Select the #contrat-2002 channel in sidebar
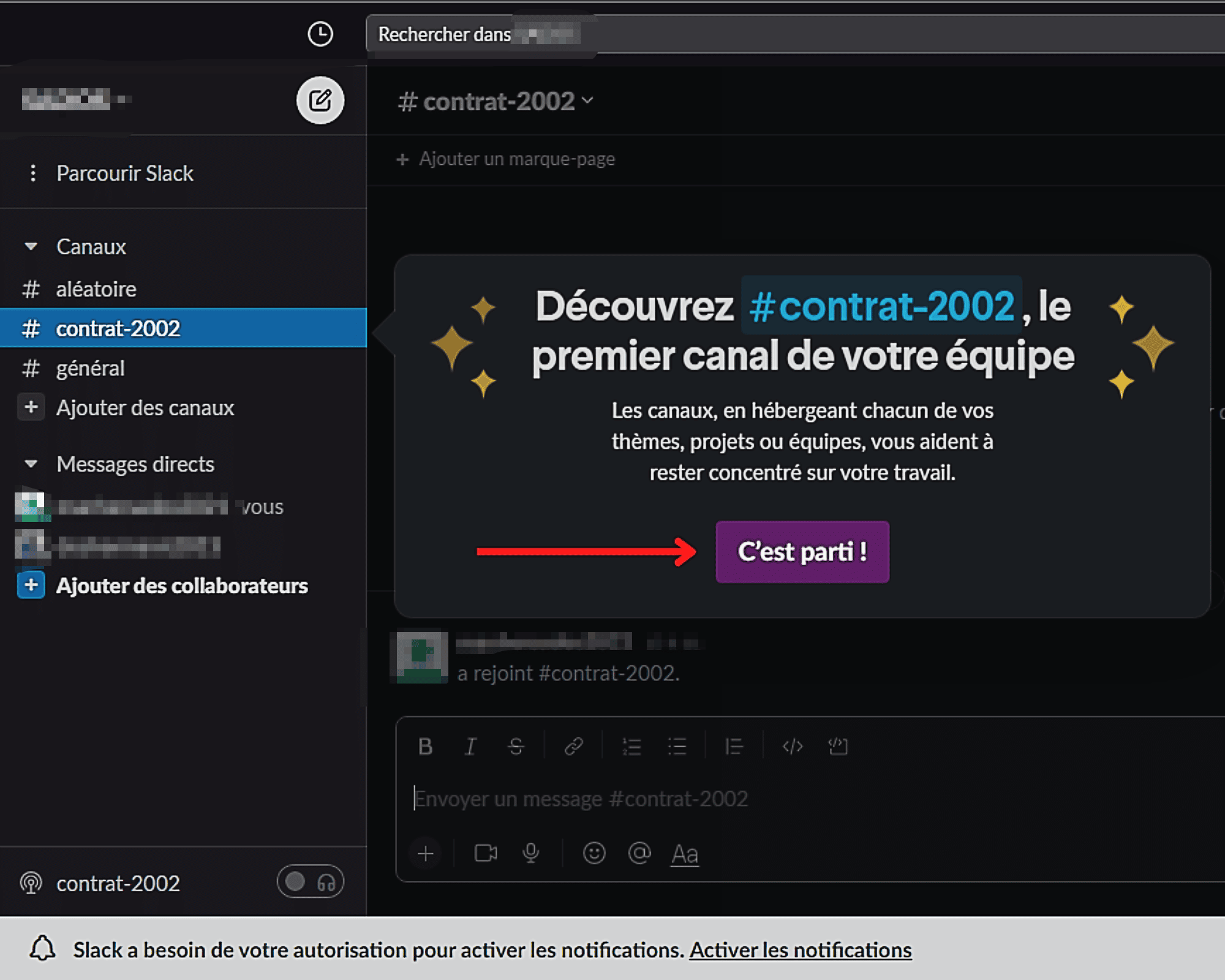1225x980 pixels. 183,328
